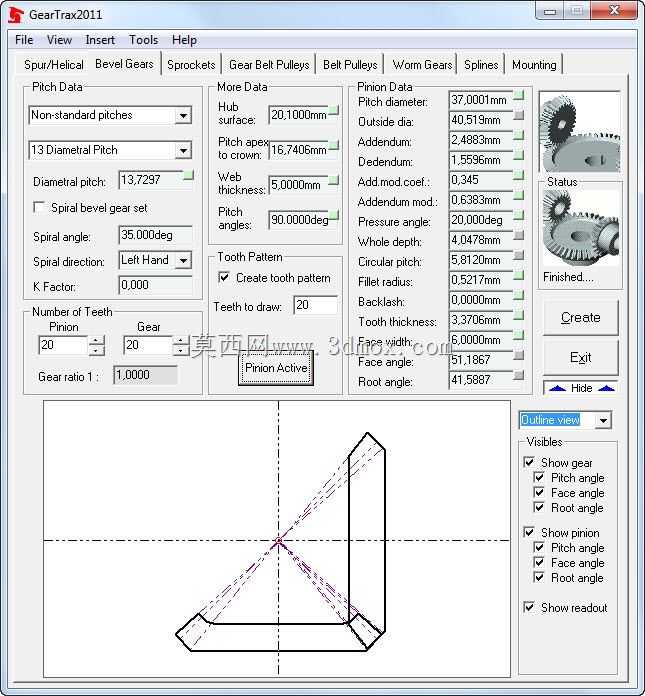Click gray indicator beside Circular pitch value

518,255
